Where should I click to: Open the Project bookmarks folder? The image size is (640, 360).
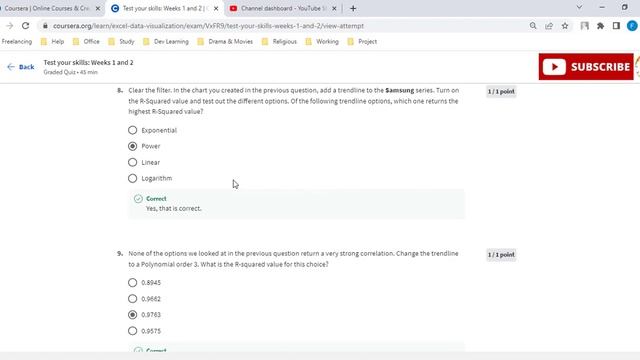point(362,42)
